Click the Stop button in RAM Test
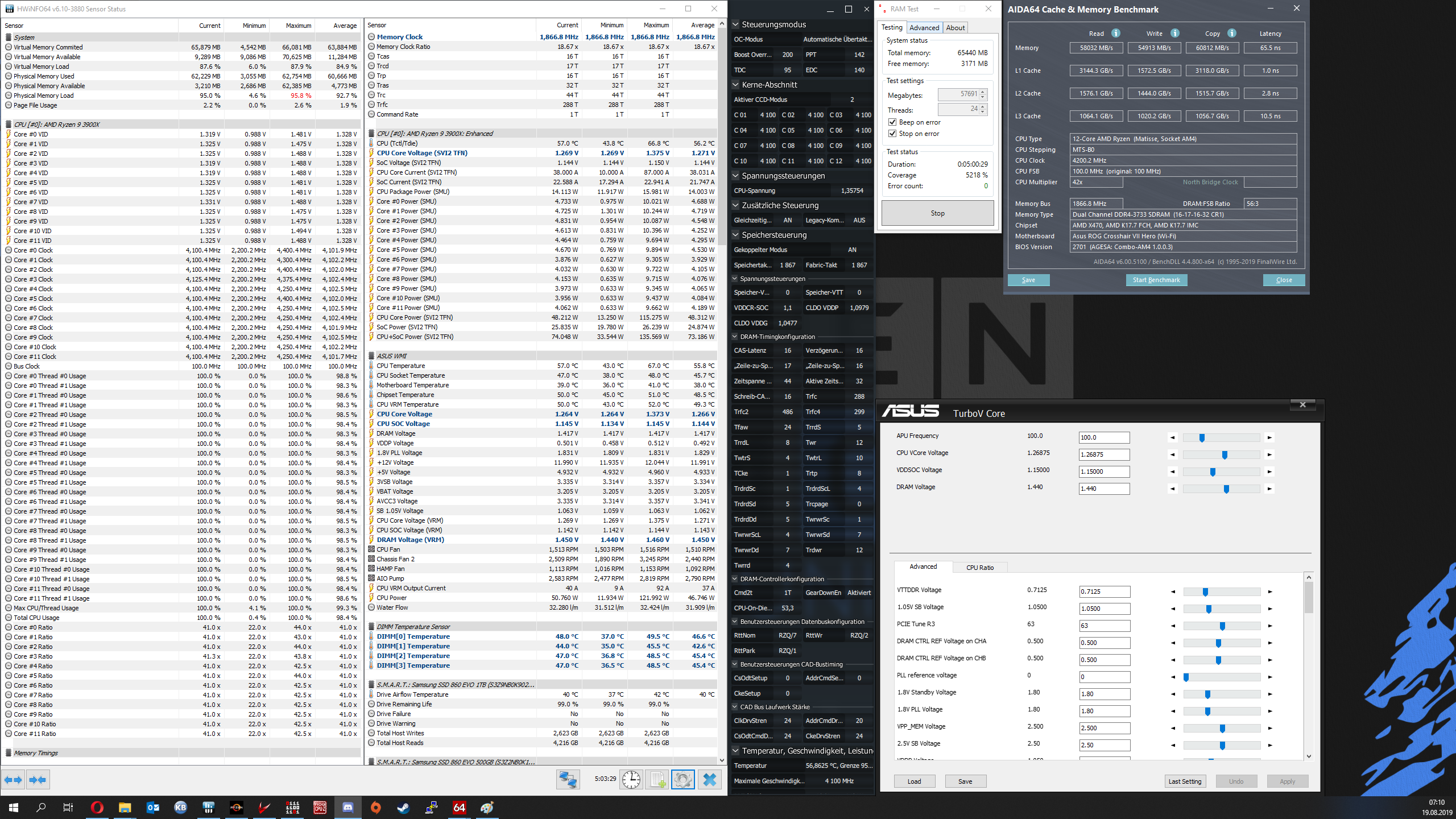1456x819 pixels. (937, 213)
